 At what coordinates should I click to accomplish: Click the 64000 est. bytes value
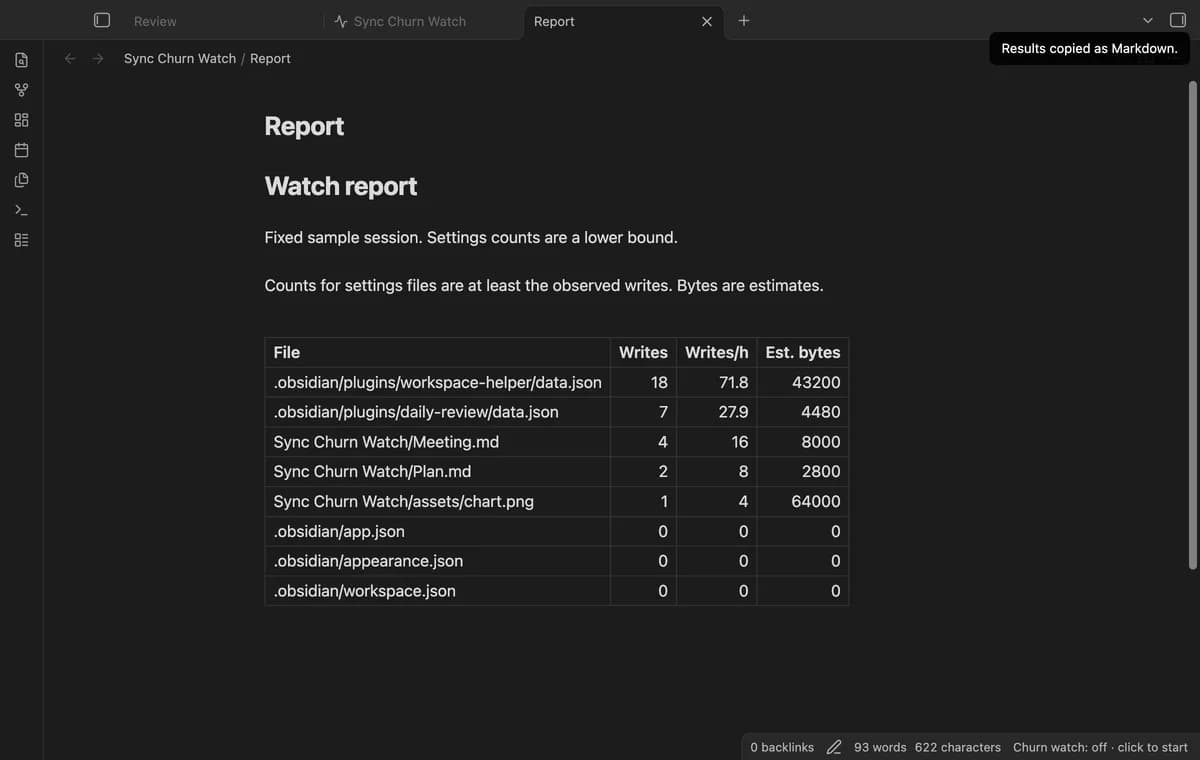(x=816, y=501)
